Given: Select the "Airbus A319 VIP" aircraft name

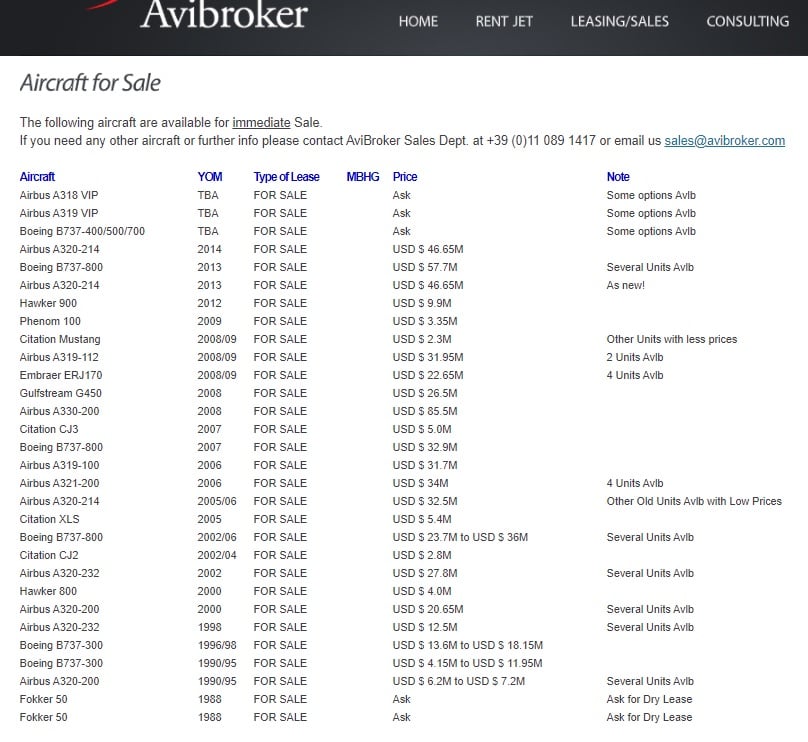Looking at the screenshot, I should [x=59, y=213].
